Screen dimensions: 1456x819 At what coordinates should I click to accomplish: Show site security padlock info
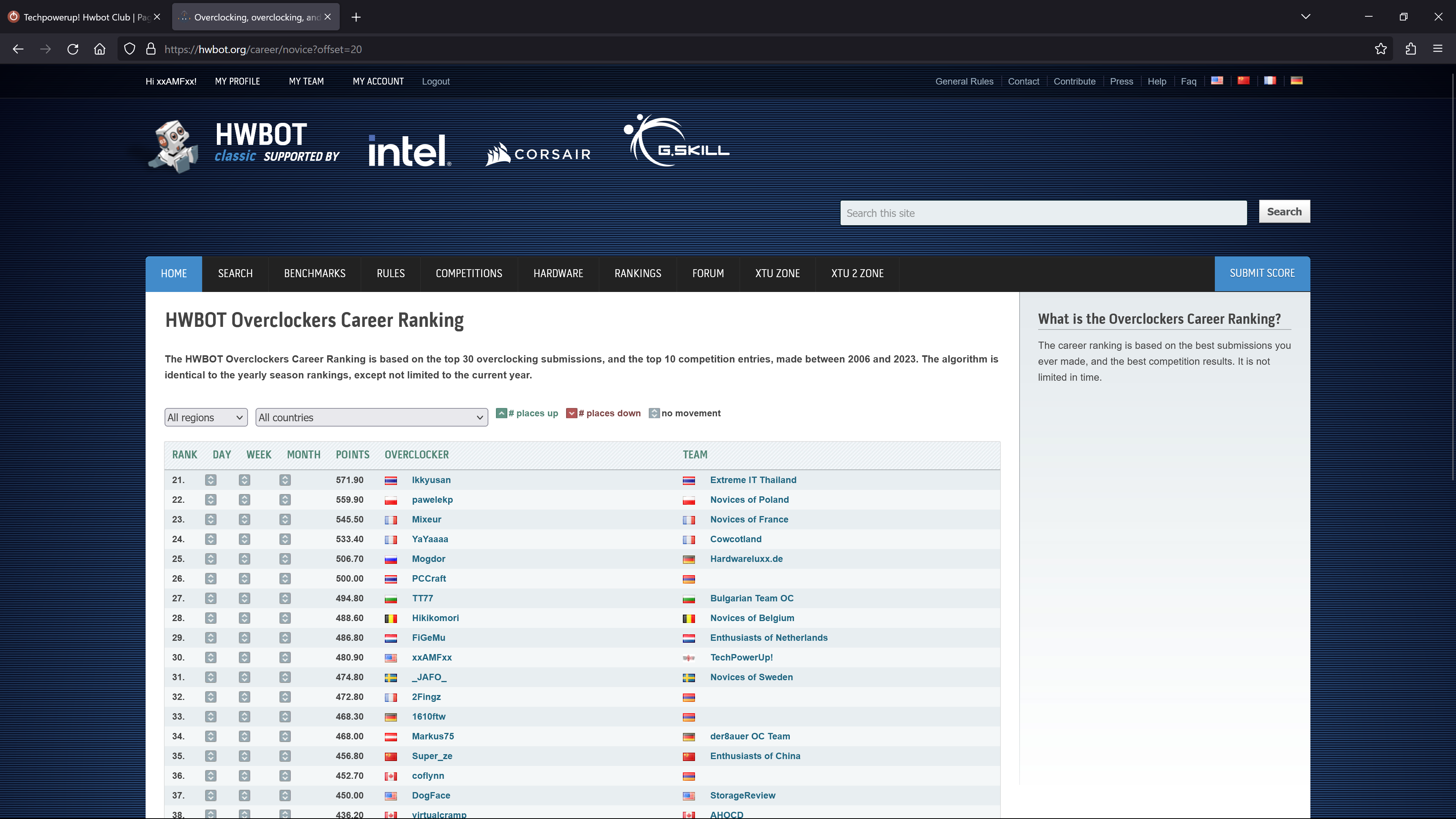[151, 49]
